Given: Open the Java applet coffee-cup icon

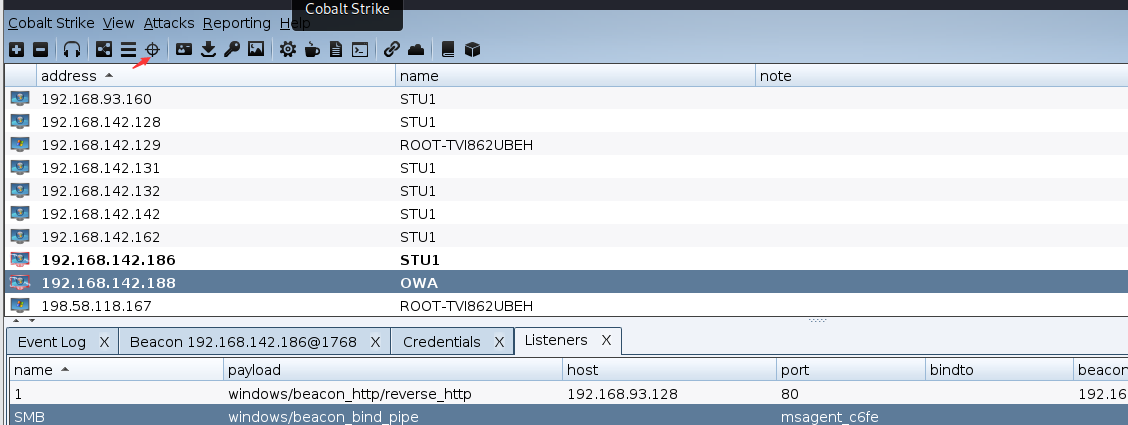Looking at the screenshot, I should (x=312, y=50).
